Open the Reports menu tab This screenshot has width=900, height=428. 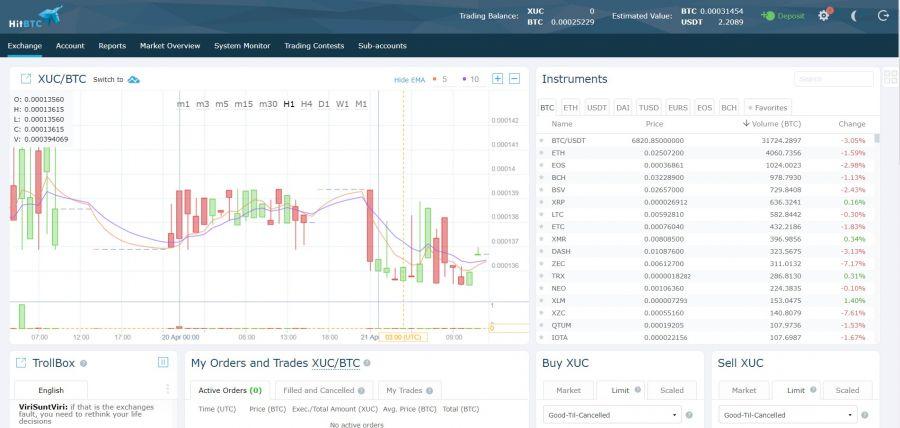(112, 46)
